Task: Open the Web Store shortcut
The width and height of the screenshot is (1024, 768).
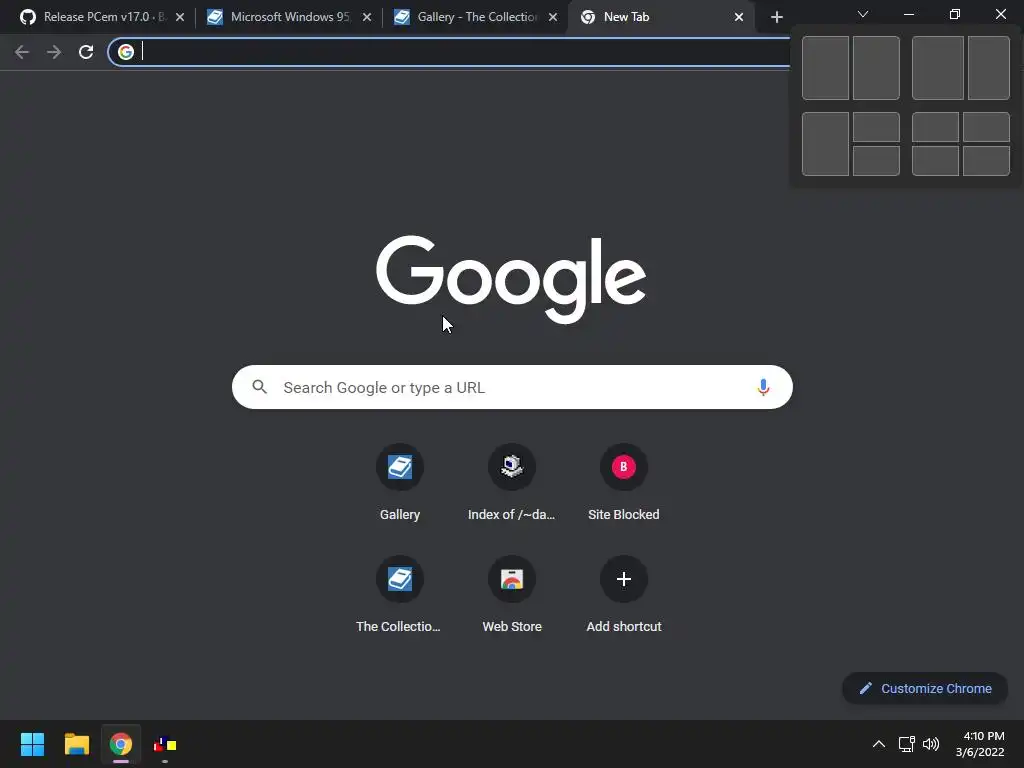Action: (x=511, y=595)
